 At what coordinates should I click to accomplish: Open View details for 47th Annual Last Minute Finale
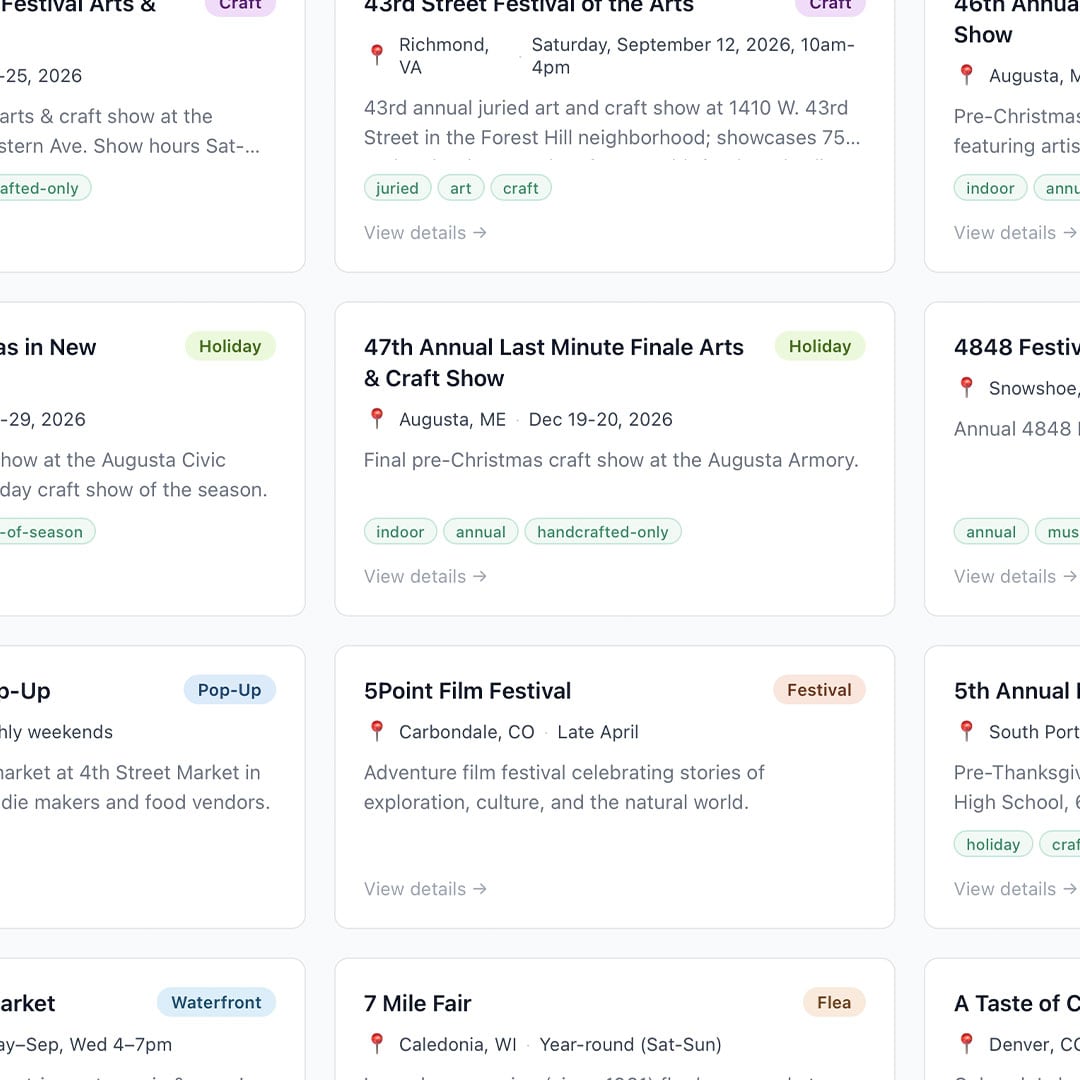click(x=426, y=577)
